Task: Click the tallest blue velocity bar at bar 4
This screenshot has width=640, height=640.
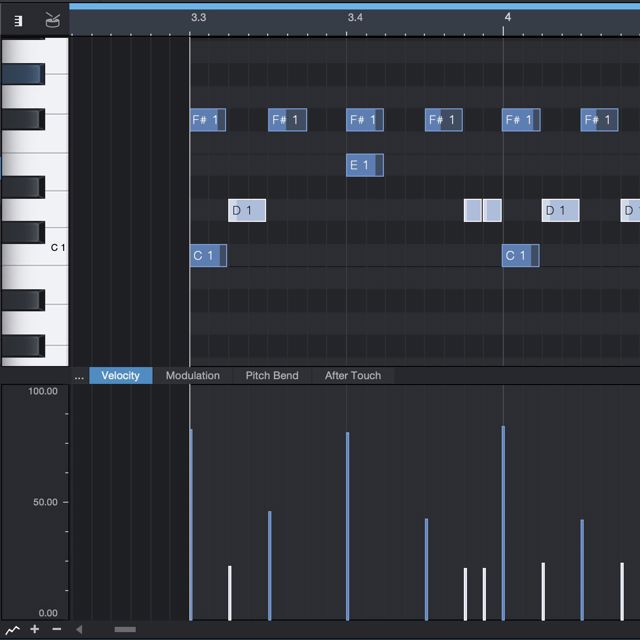Action: [503, 523]
